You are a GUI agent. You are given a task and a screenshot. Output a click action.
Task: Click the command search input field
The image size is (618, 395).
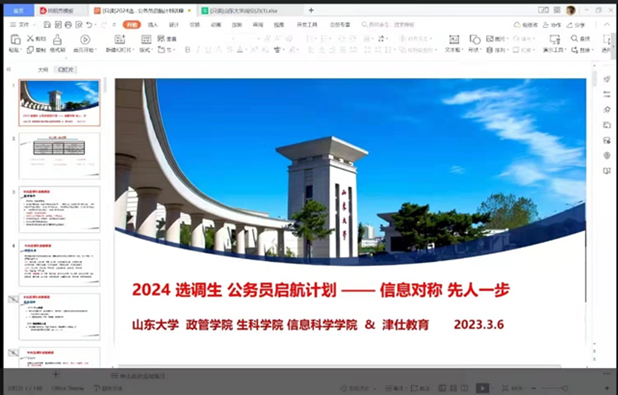tap(389, 25)
